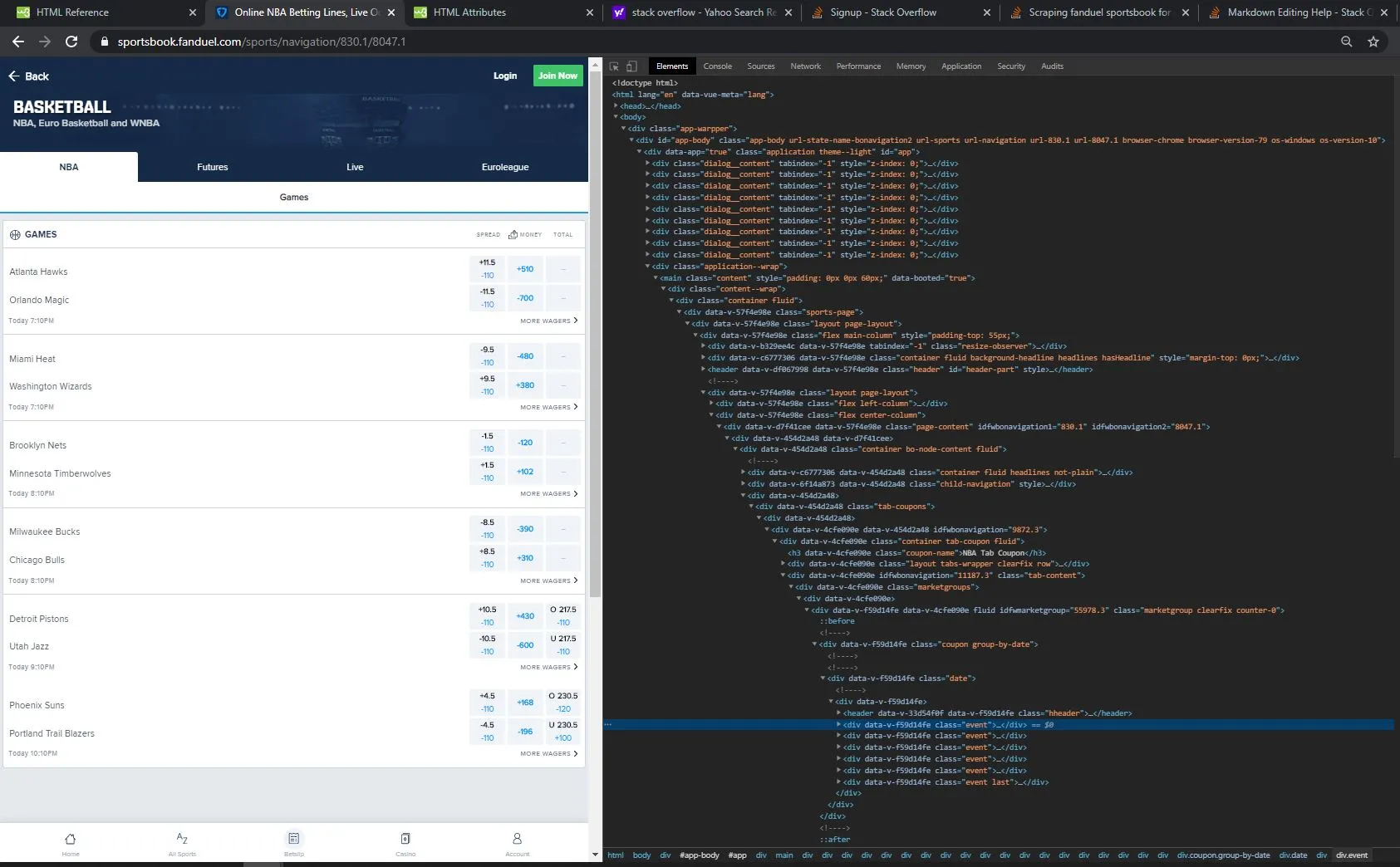
Task: Open the DevTools Memory tab
Action: click(x=911, y=66)
